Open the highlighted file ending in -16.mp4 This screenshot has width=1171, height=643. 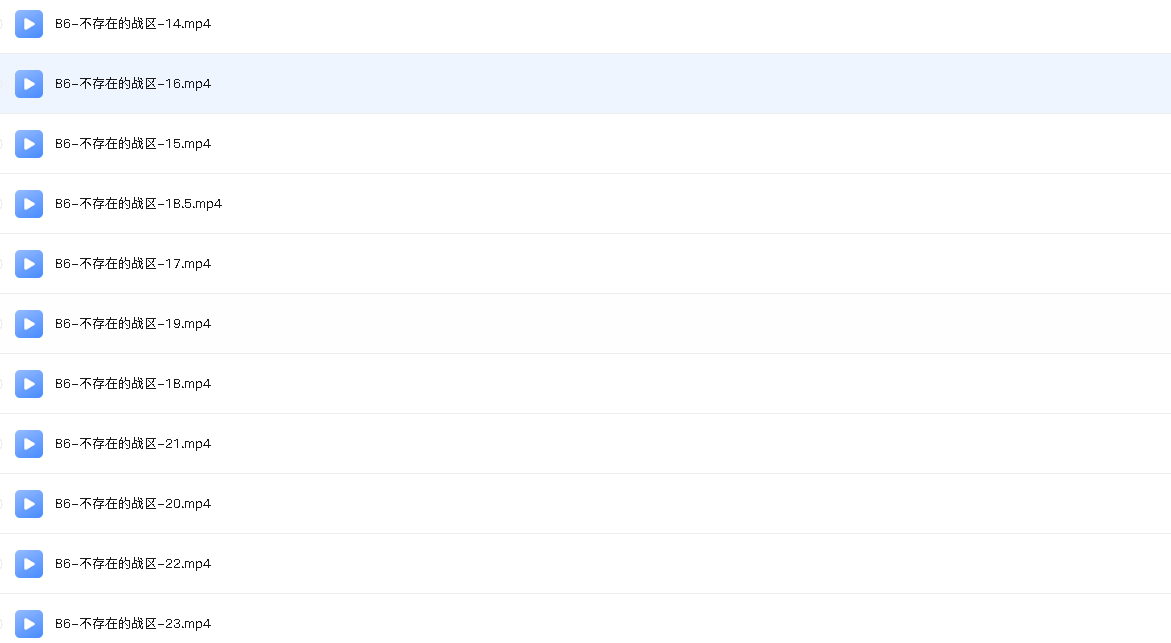pos(133,84)
